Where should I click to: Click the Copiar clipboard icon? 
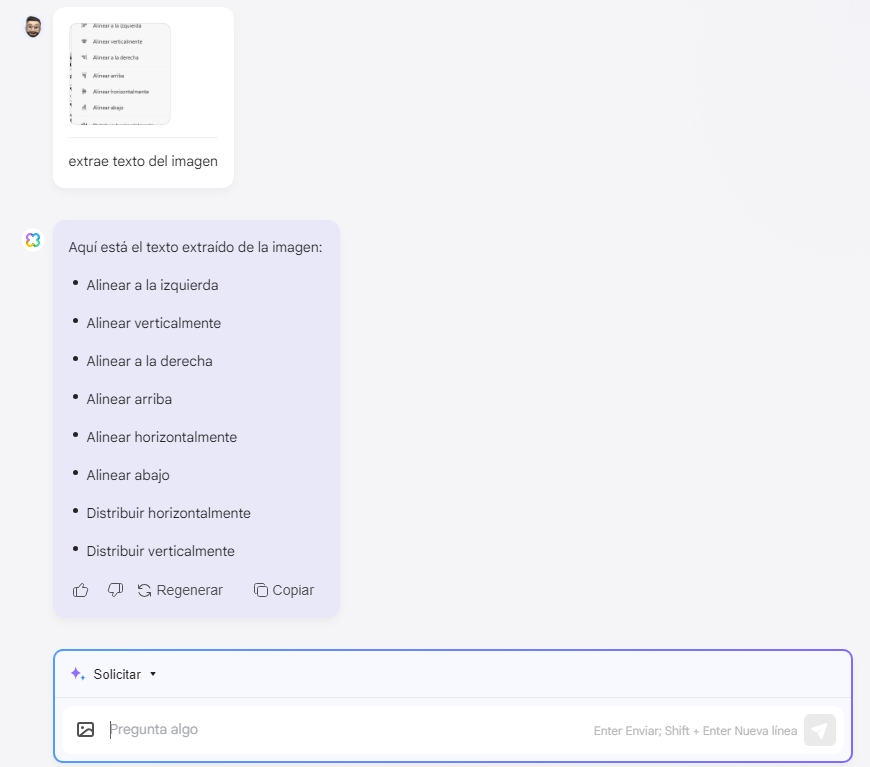(x=261, y=590)
